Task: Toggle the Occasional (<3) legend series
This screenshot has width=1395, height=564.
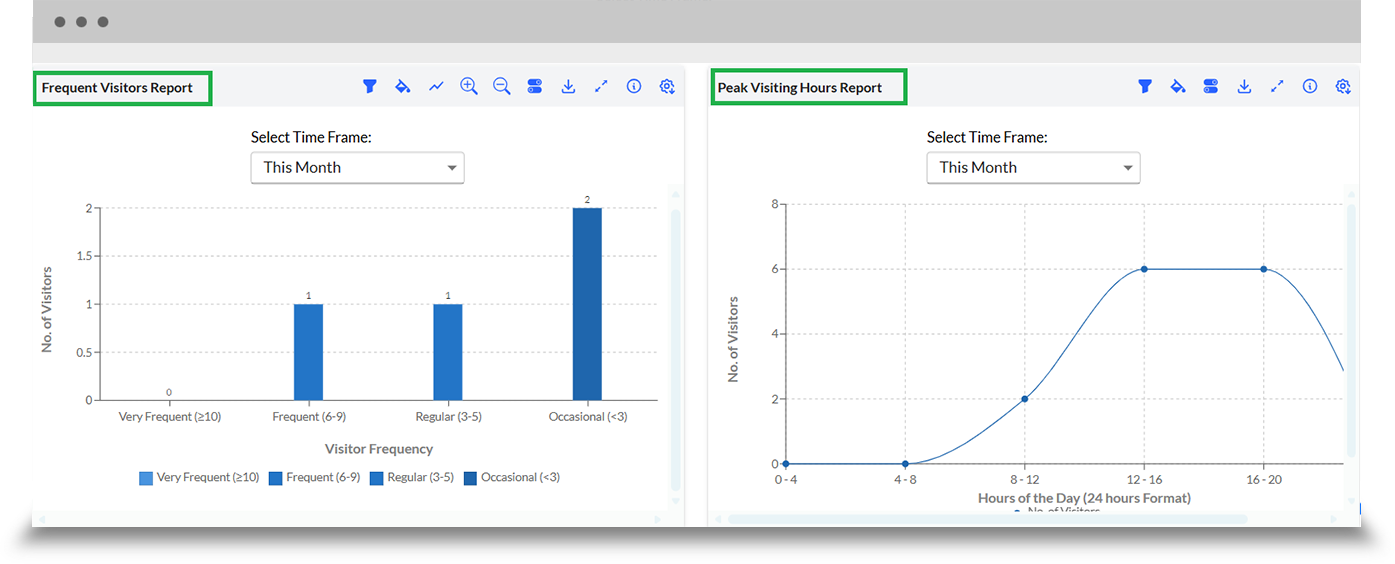Action: pos(511,478)
